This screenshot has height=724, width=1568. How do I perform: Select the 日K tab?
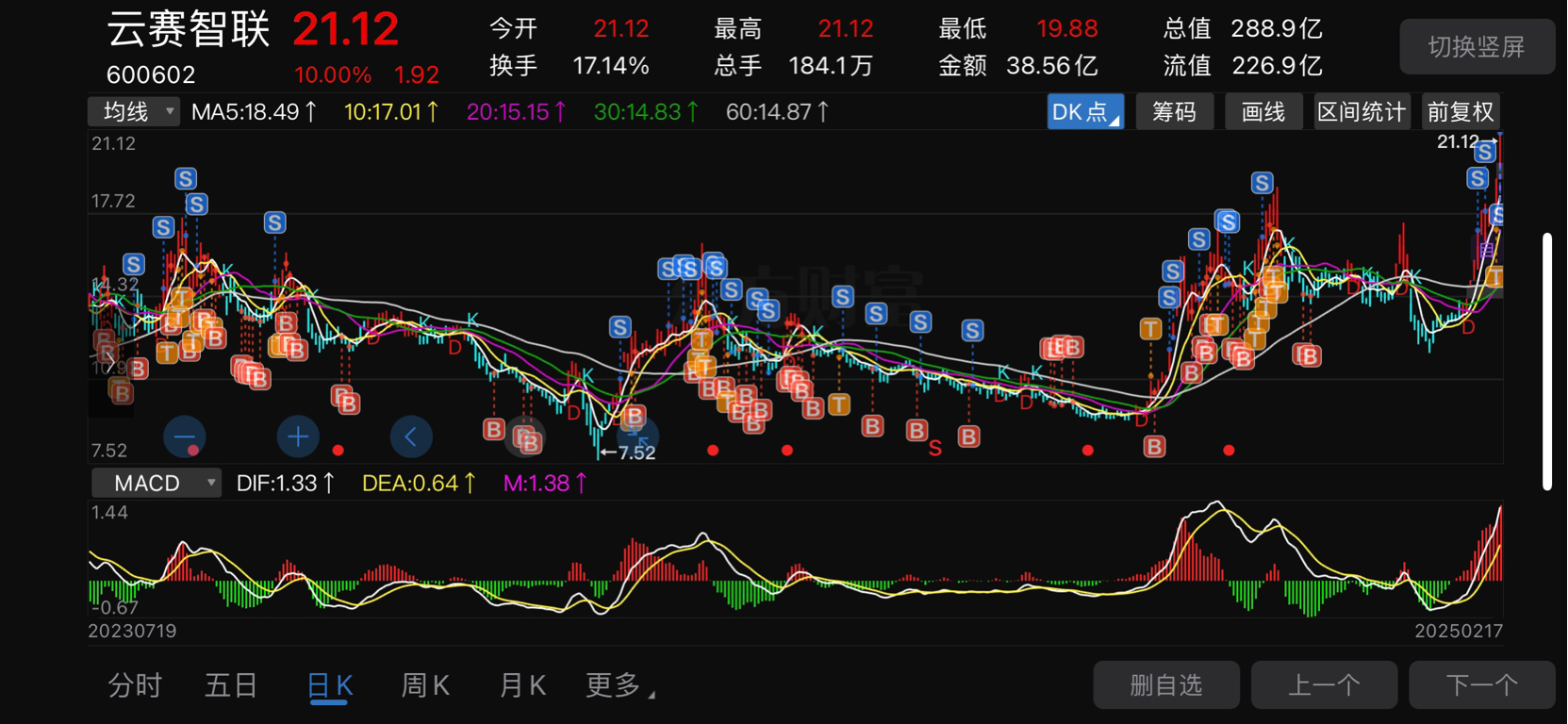(x=330, y=685)
